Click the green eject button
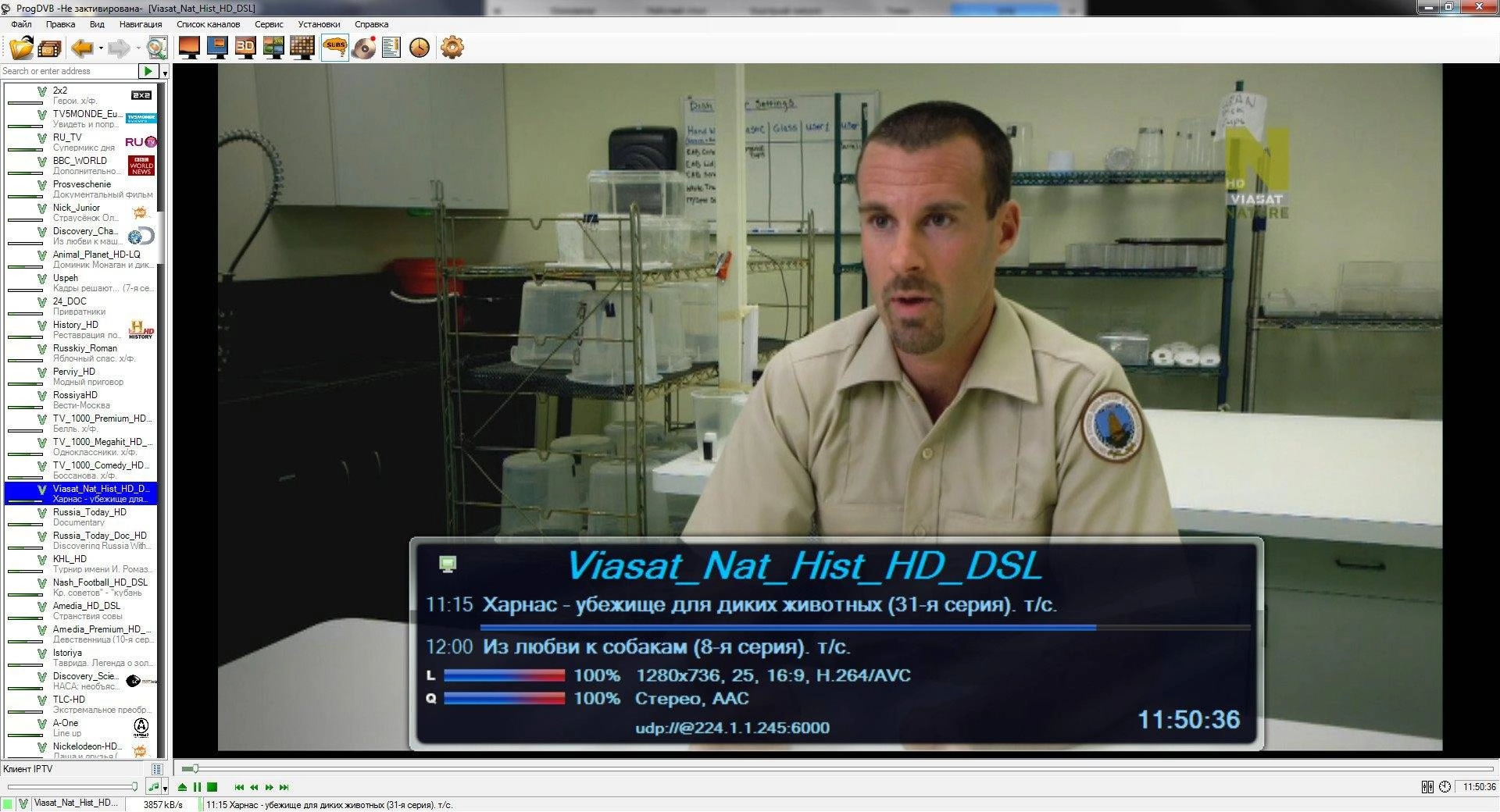Image resolution: width=1500 pixels, height=812 pixels. pyautogui.click(x=182, y=787)
